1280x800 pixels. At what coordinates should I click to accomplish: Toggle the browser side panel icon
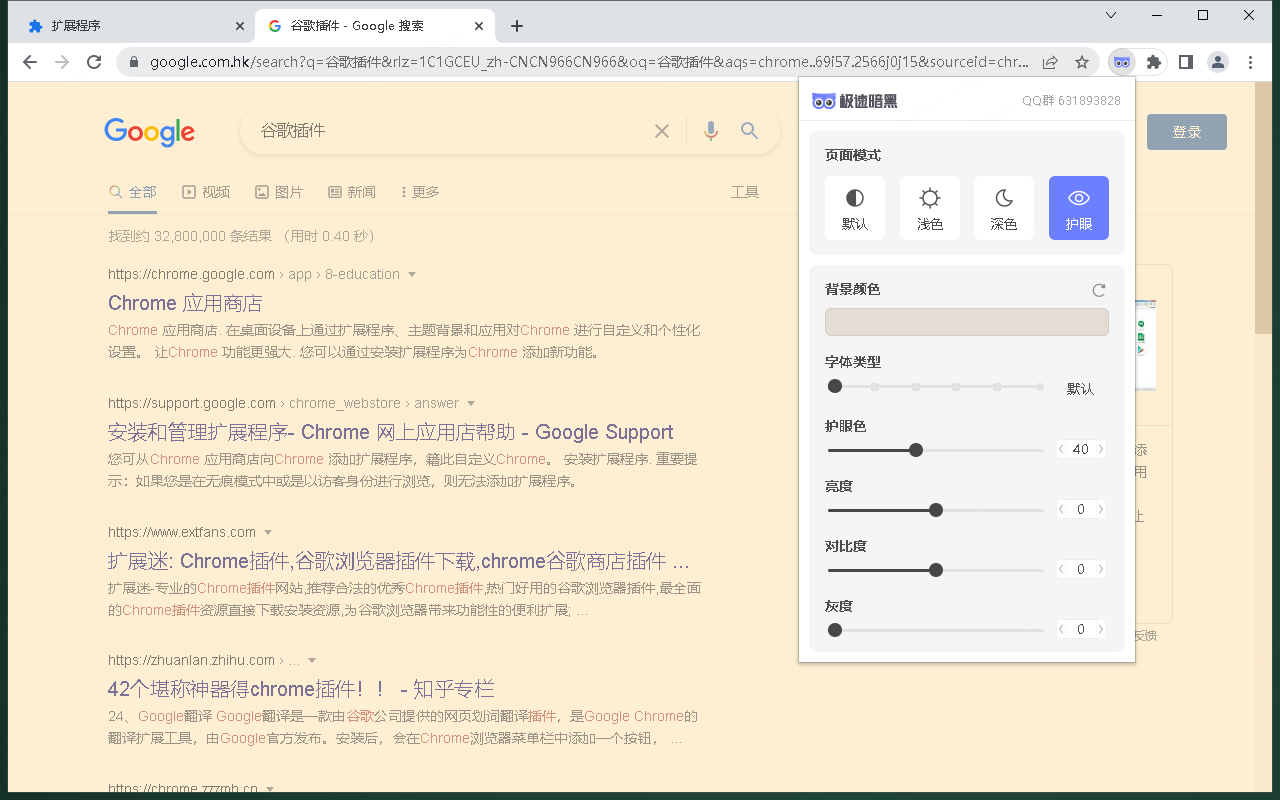coord(1186,62)
